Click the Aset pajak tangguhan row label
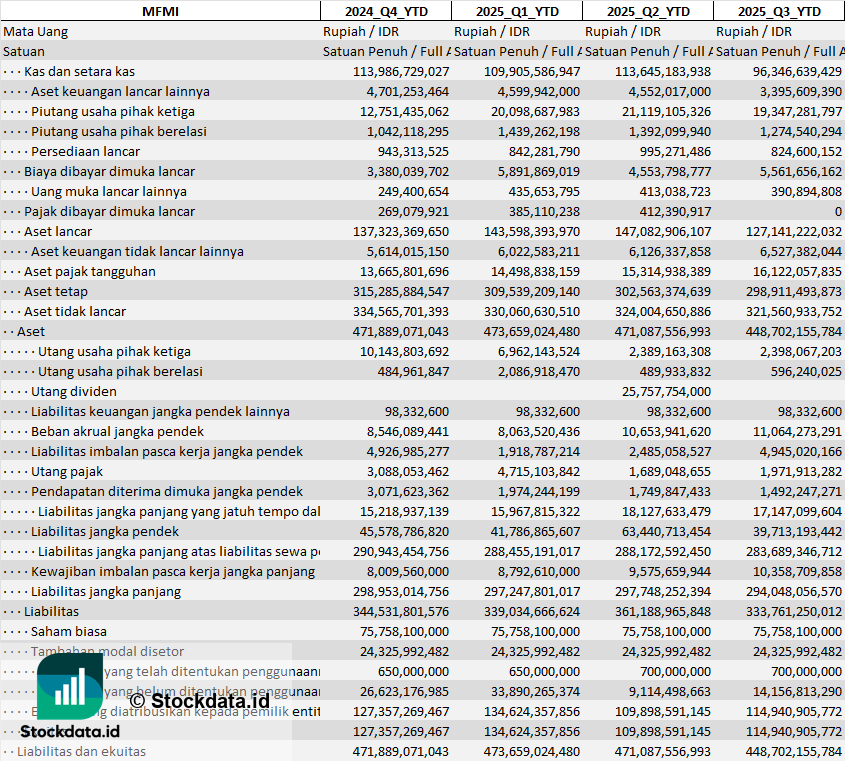845x761 pixels. pos(89,271)
